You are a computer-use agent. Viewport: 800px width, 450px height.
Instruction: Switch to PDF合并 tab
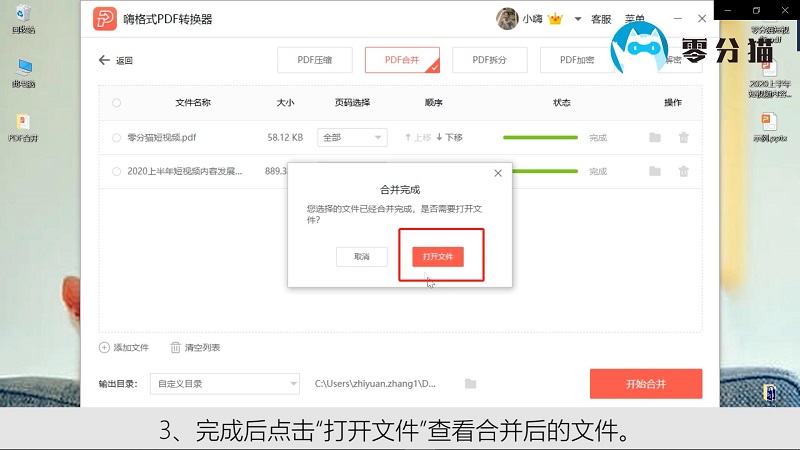pyautogui.click(x=402, y=60)
